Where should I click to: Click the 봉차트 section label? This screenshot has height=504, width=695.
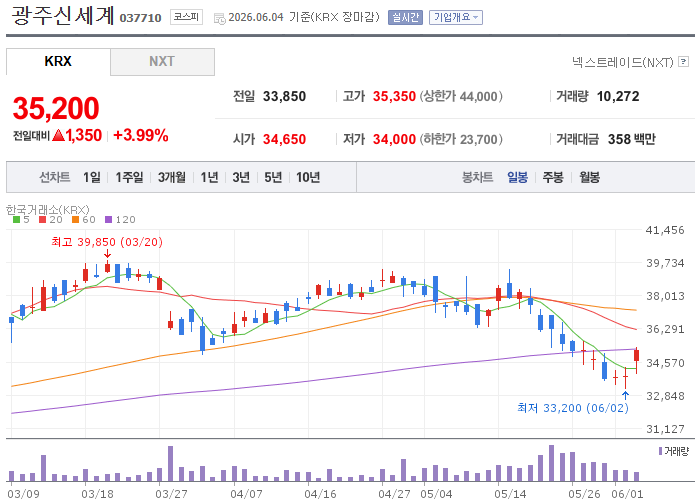point(477,177)
